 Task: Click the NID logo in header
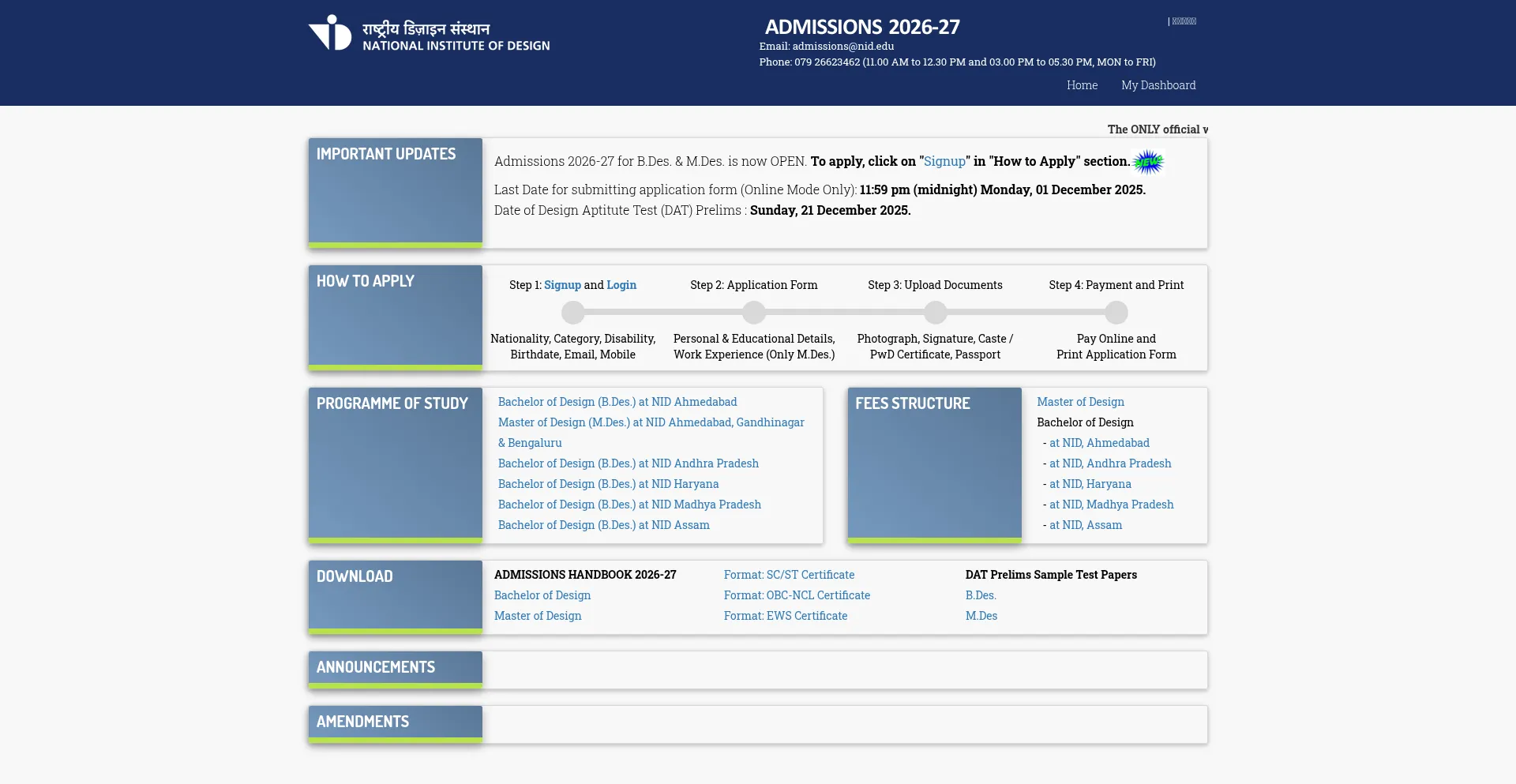tap(330, 33)
